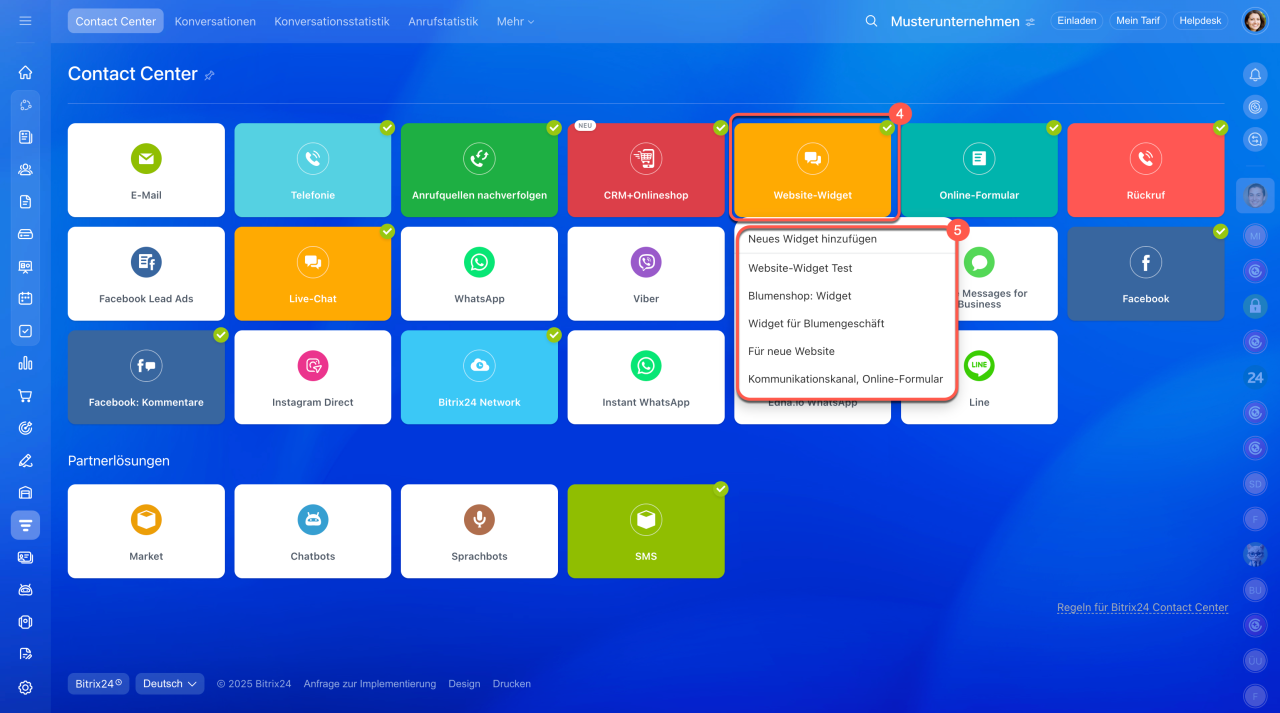Viewport: 1280px width, 713px height.
Task: Switch to Contact Center tab
Action: [116, 21]
